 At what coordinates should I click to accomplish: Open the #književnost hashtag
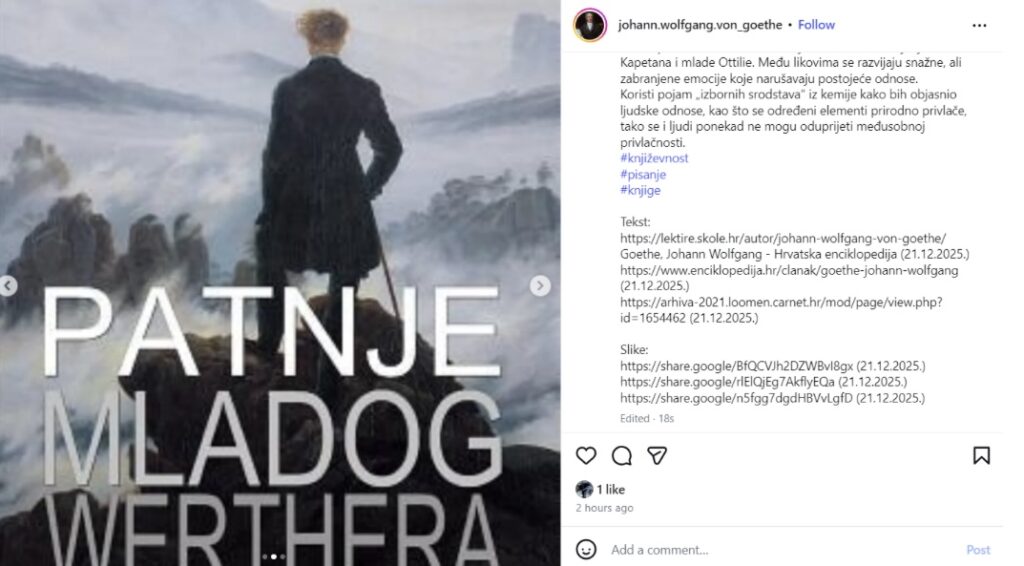[x=654, y=158]
